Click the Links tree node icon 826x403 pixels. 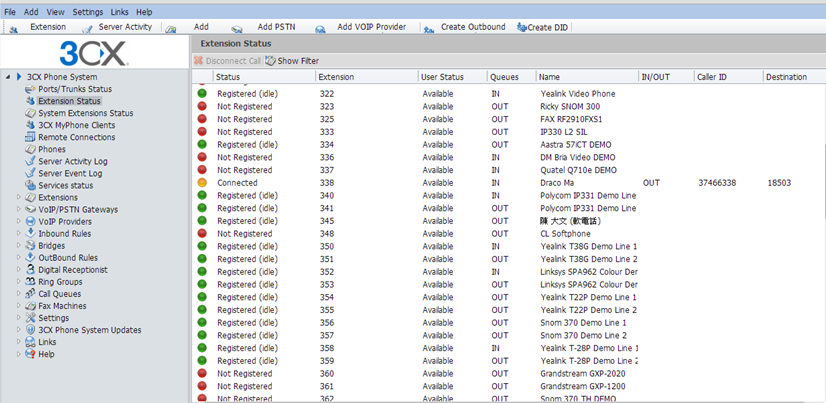(30, 342)
